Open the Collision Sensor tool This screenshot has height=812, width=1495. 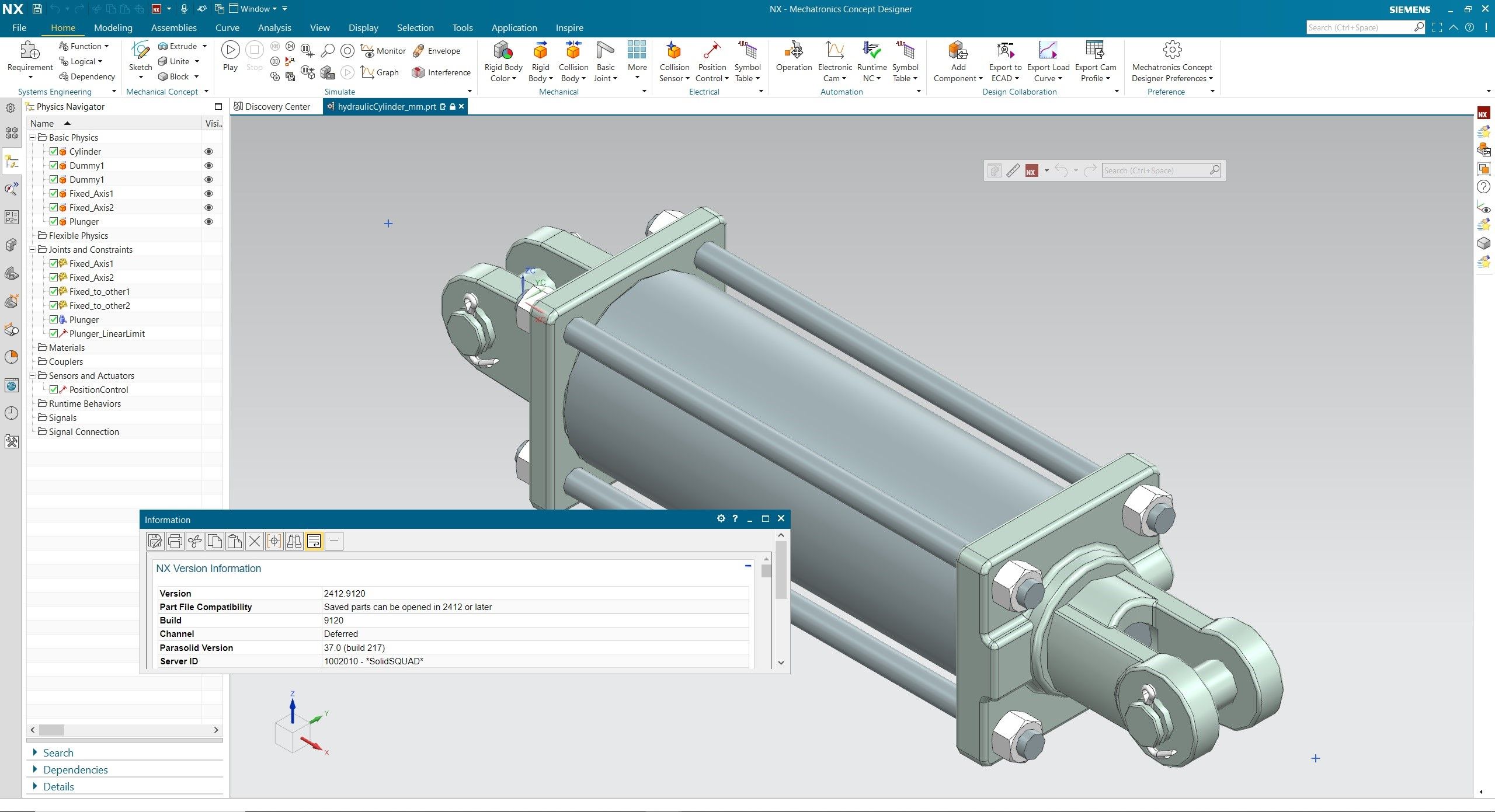point(674,51)
